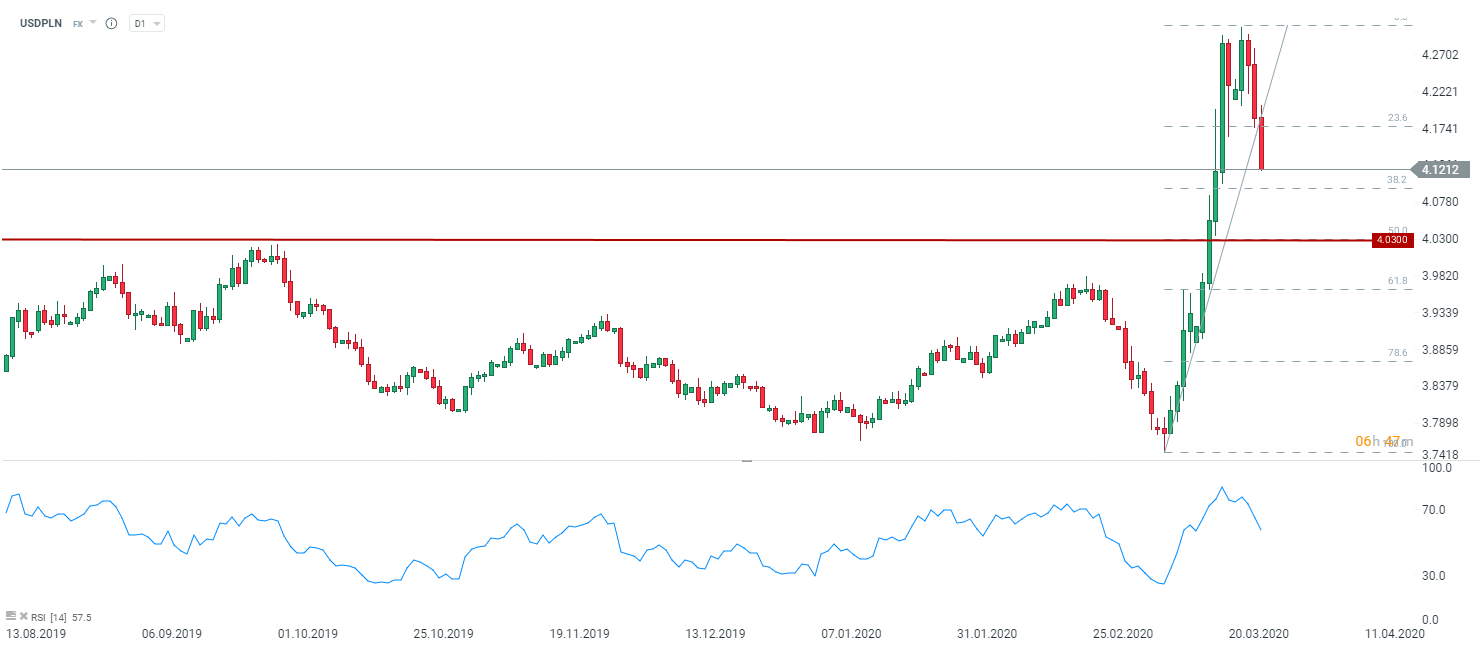Image resolution: width=1482 pixels, height=650 pixels.
Task: Click the 13.08.2019 date on time axis
Action: tap(35, 634)
